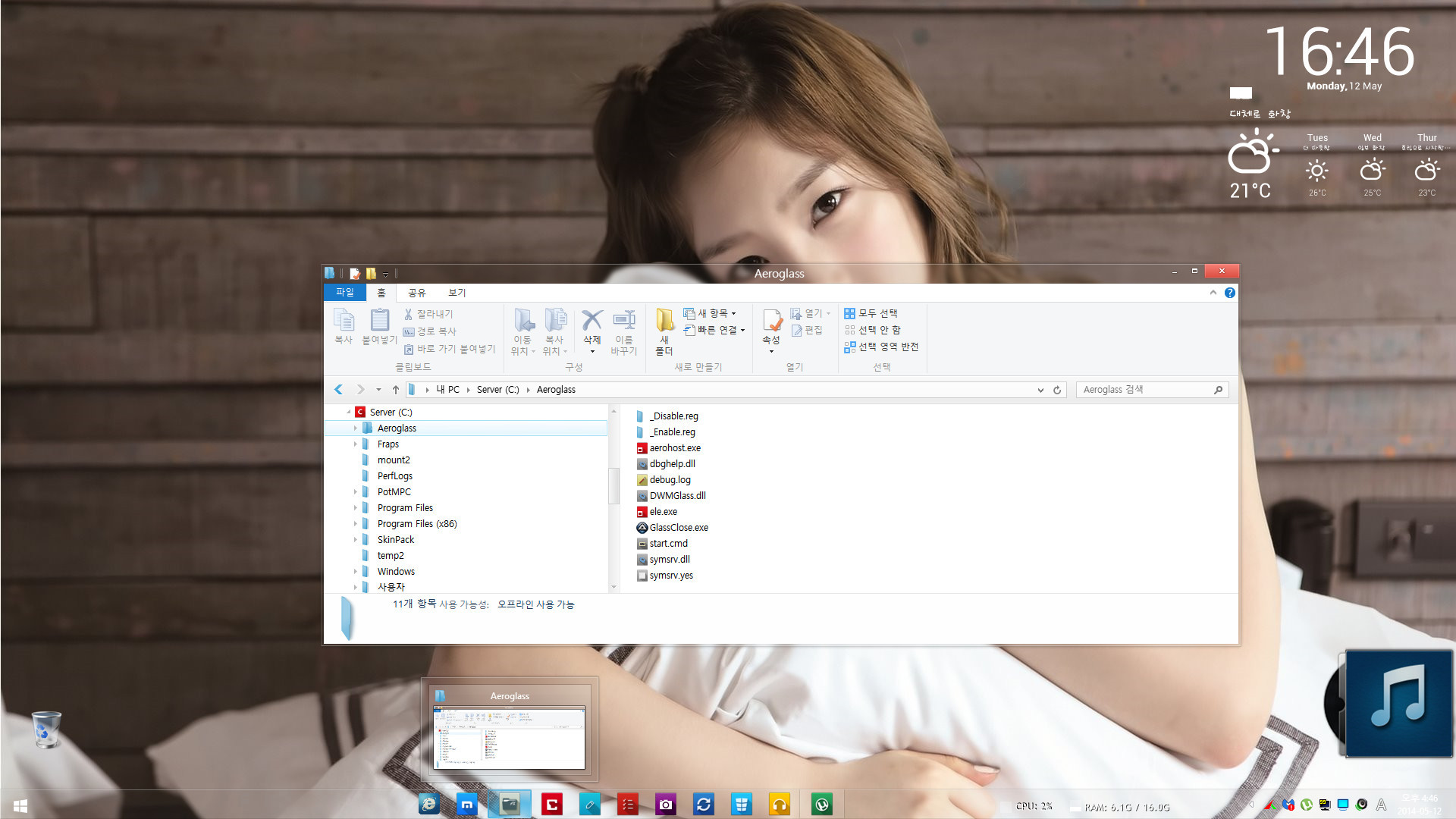Click 선택 영역 반전 (Invert selection)

(x=881, y=347)
